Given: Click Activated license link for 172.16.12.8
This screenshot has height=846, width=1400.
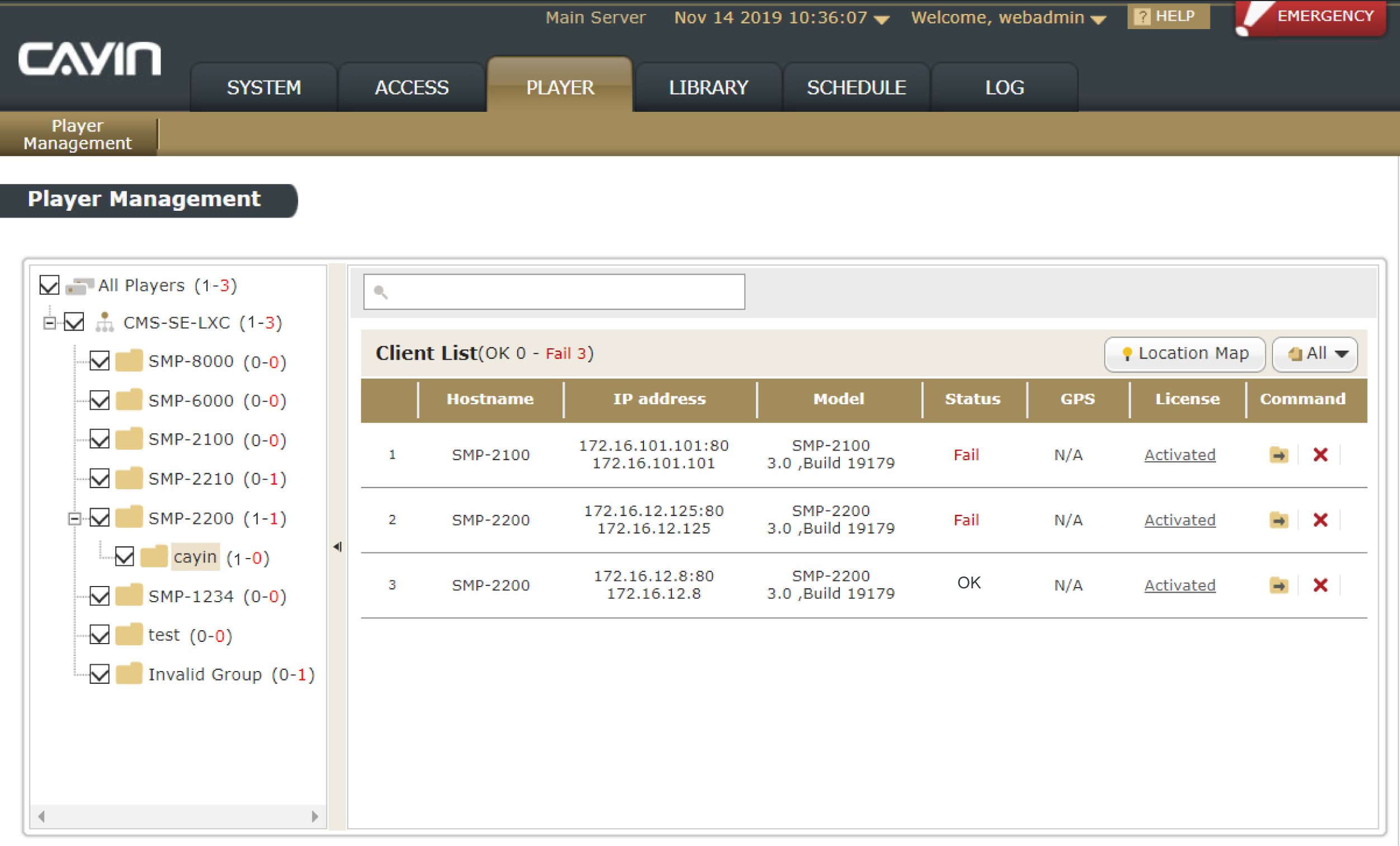Looking at the screenshot, I should click(1180, 586).
